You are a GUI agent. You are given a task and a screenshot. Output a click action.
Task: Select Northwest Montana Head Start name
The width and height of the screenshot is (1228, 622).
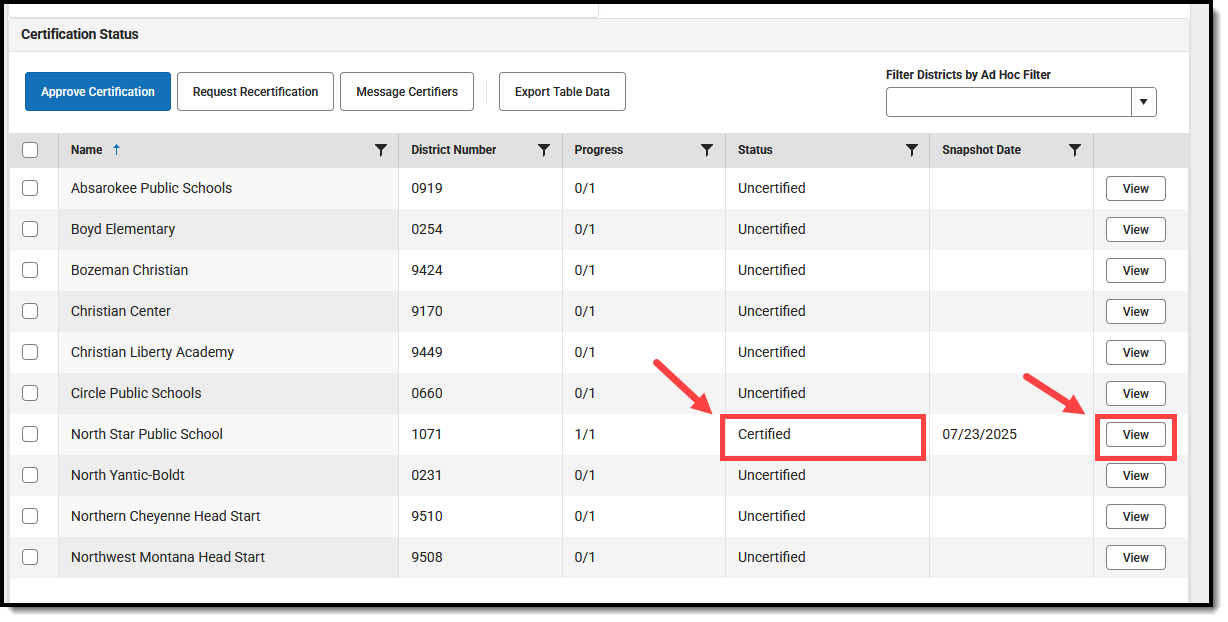168,557
